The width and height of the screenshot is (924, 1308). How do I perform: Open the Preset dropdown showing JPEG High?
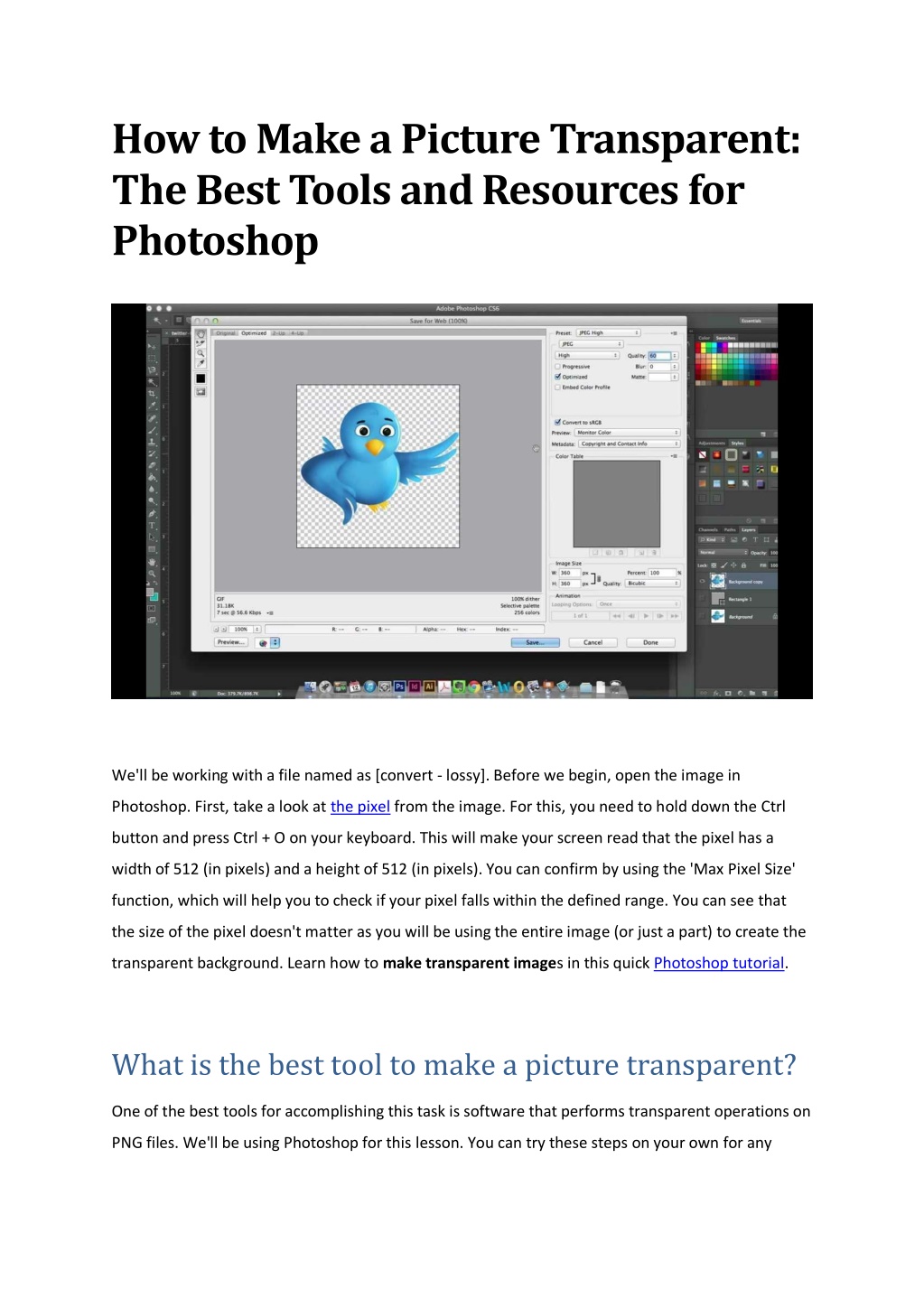point(609,333)
